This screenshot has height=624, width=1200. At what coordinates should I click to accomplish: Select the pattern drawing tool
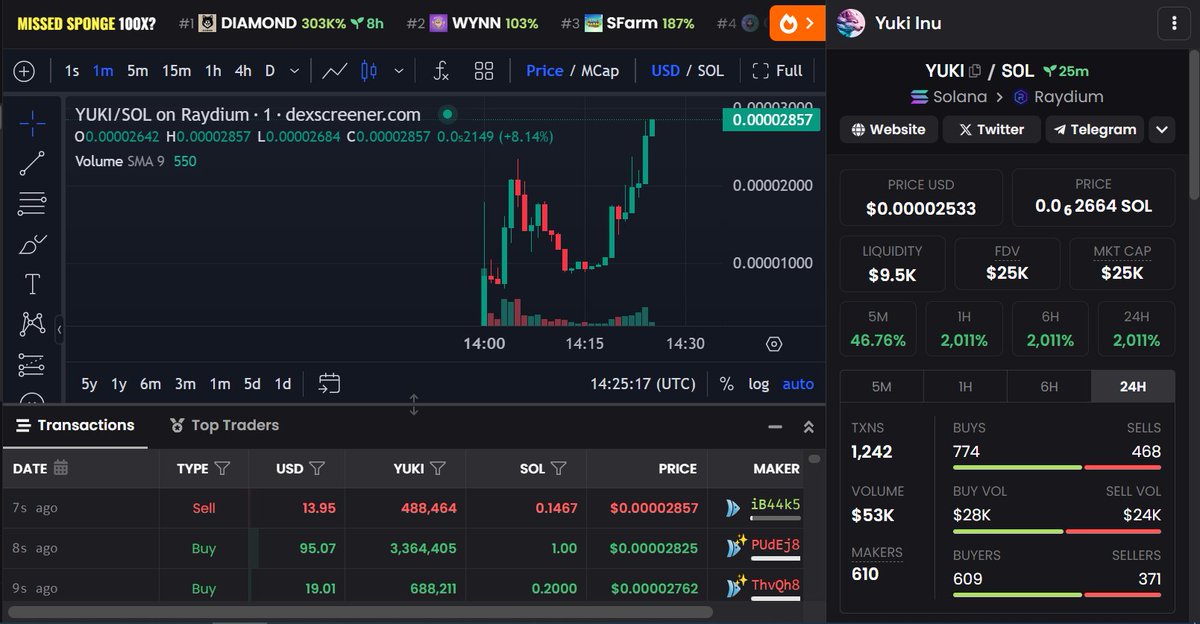click(32, 324)
